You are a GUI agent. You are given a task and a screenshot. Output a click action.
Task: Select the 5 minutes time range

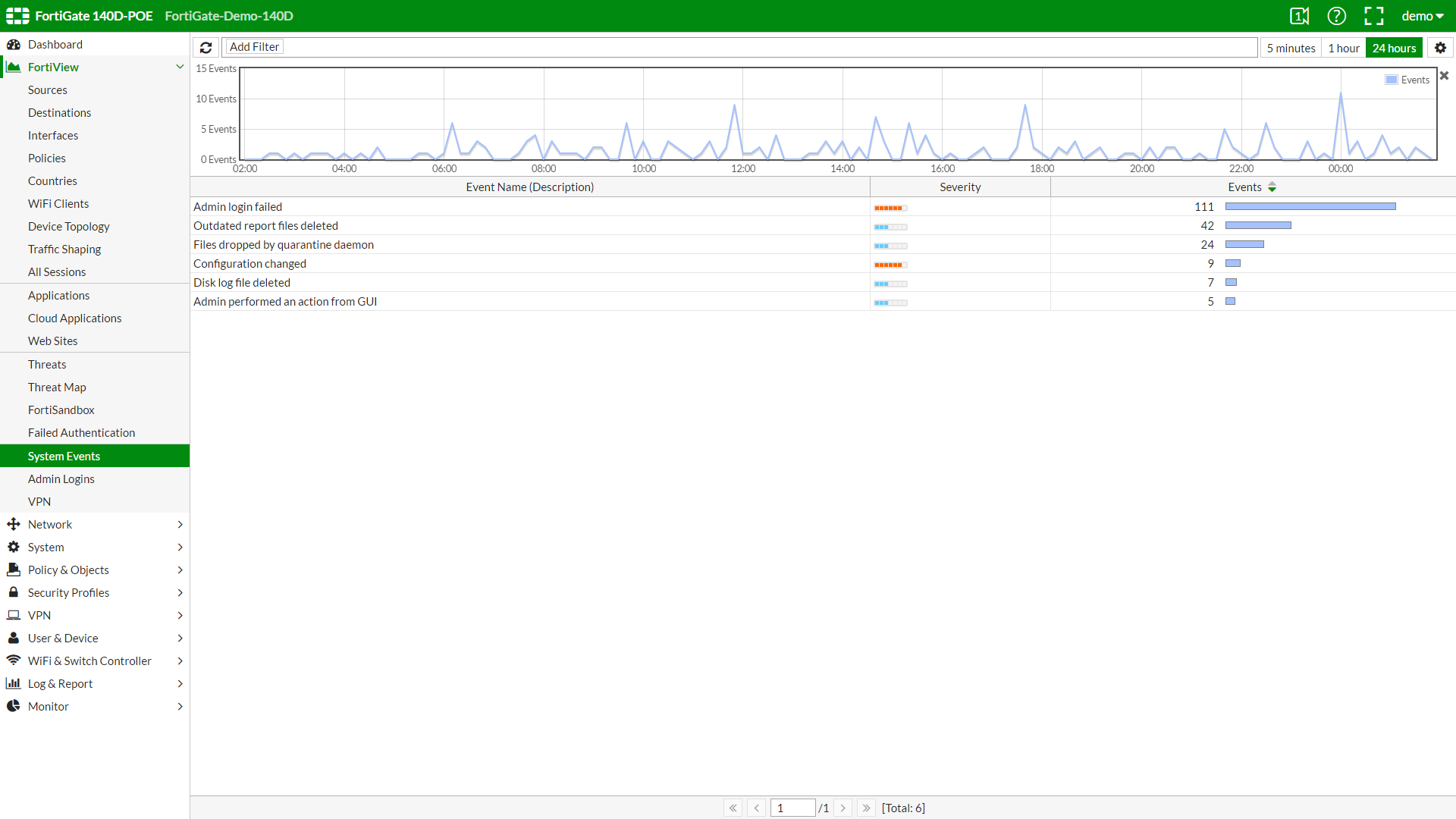coord(1291,48)
